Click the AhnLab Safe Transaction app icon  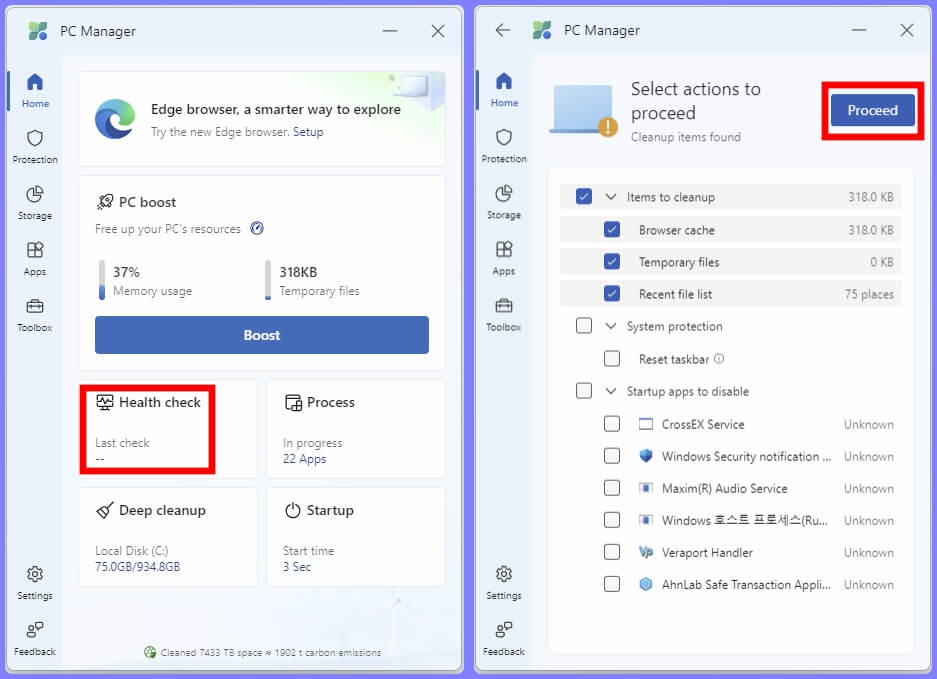click(646, 585)
